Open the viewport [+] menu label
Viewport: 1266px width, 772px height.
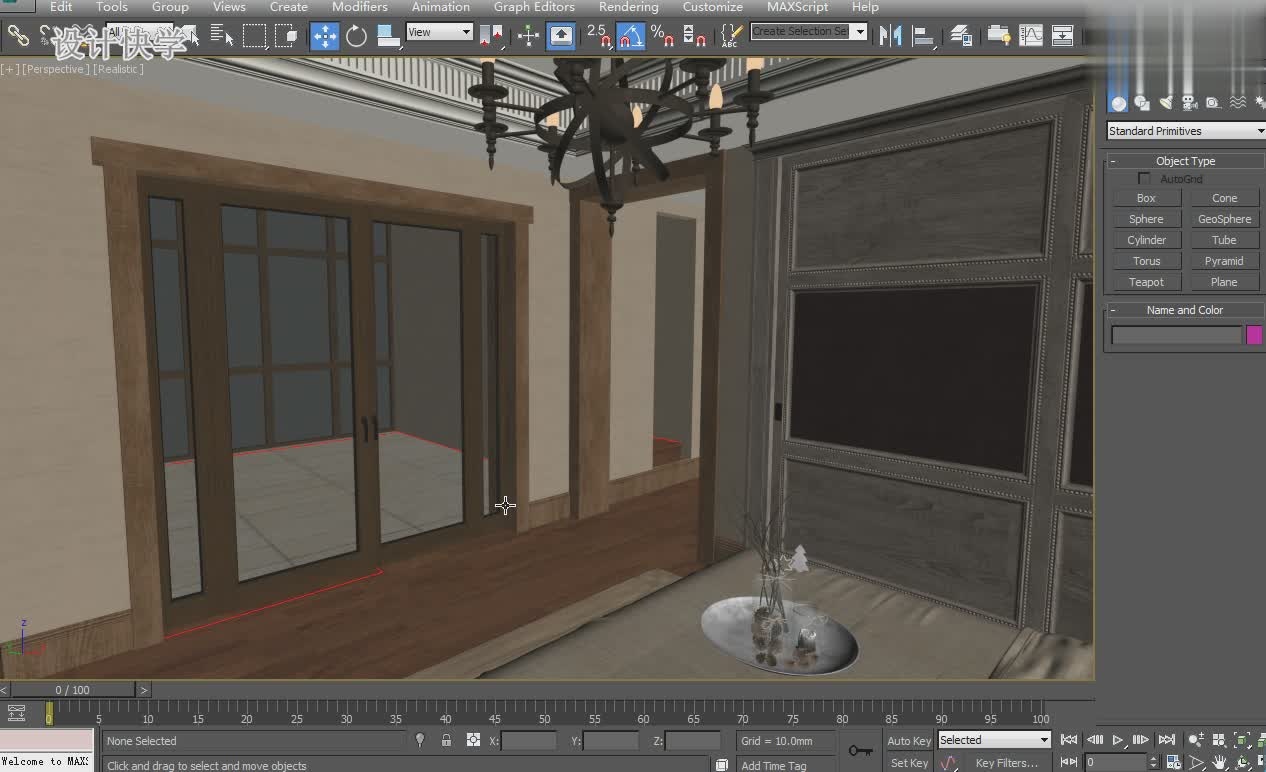[x=10, y=69]
